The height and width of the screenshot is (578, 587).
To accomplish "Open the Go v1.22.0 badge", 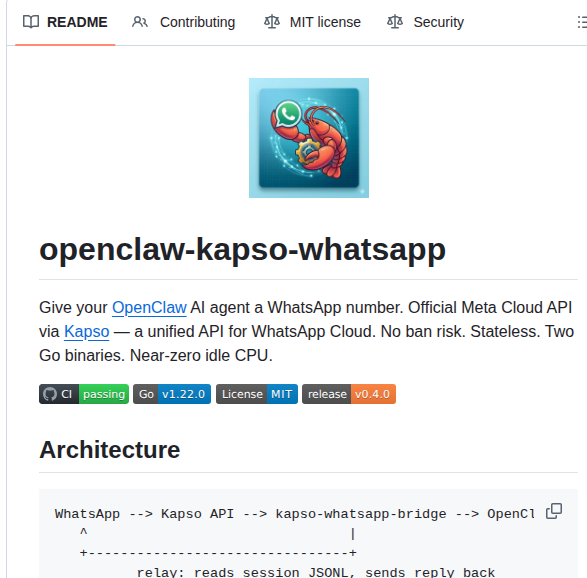I will click(x=172, y=394).
